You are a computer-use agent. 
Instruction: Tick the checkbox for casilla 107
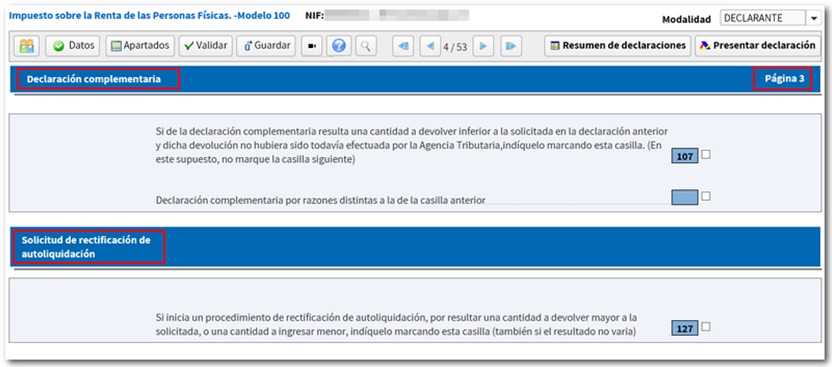tap(706, 155)
